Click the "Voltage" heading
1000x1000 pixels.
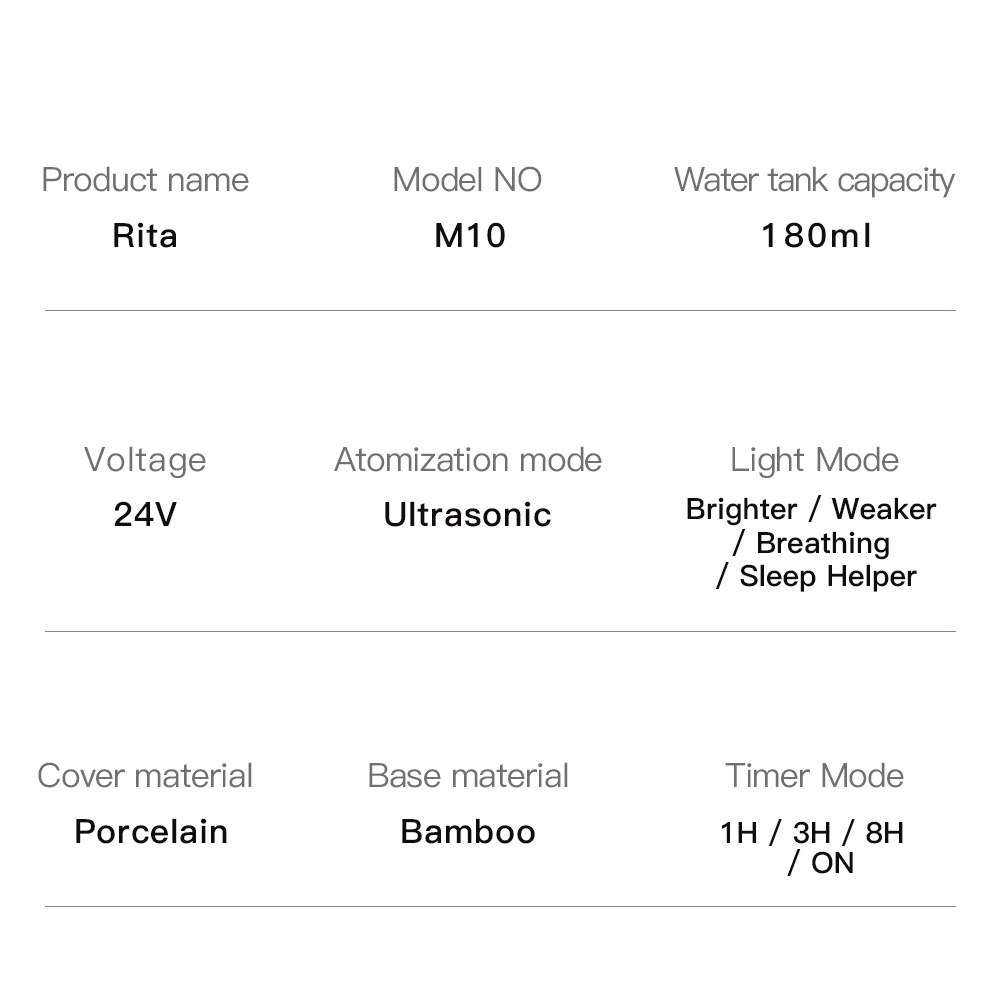(145, 460)
